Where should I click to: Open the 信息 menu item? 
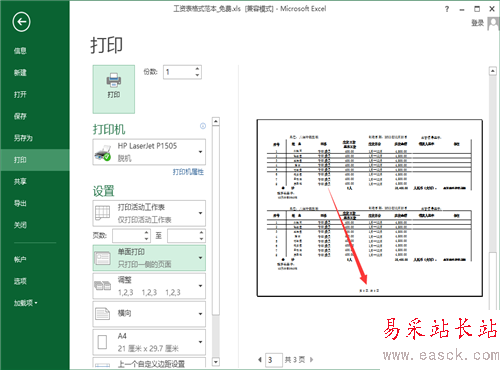(x=20, y=51)
